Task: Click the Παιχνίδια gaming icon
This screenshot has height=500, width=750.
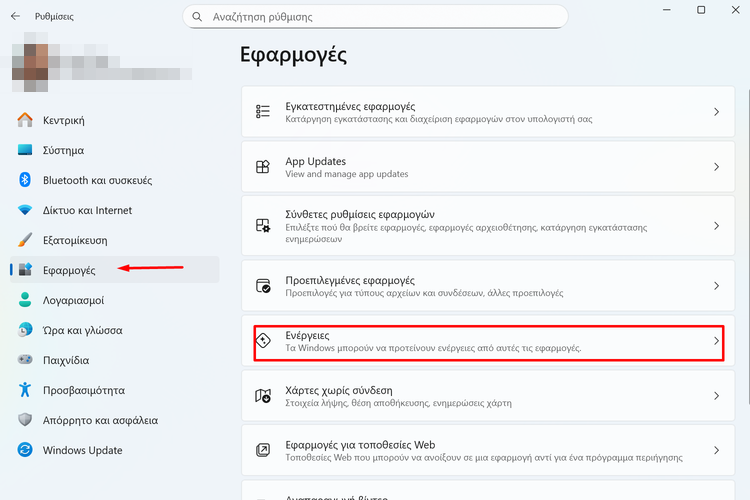Action: (26, 360)
